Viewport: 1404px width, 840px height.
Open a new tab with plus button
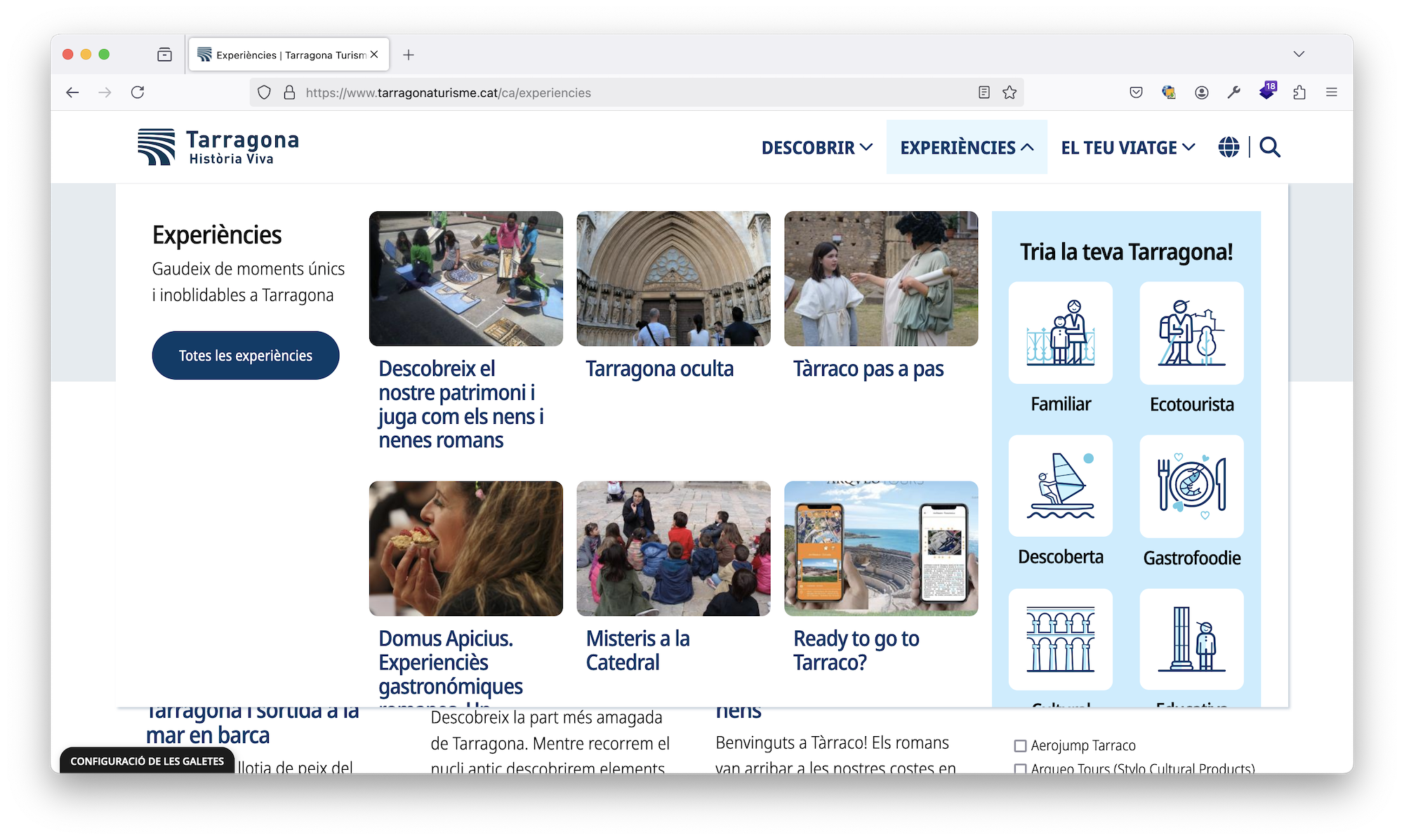[x=409, y=55]
